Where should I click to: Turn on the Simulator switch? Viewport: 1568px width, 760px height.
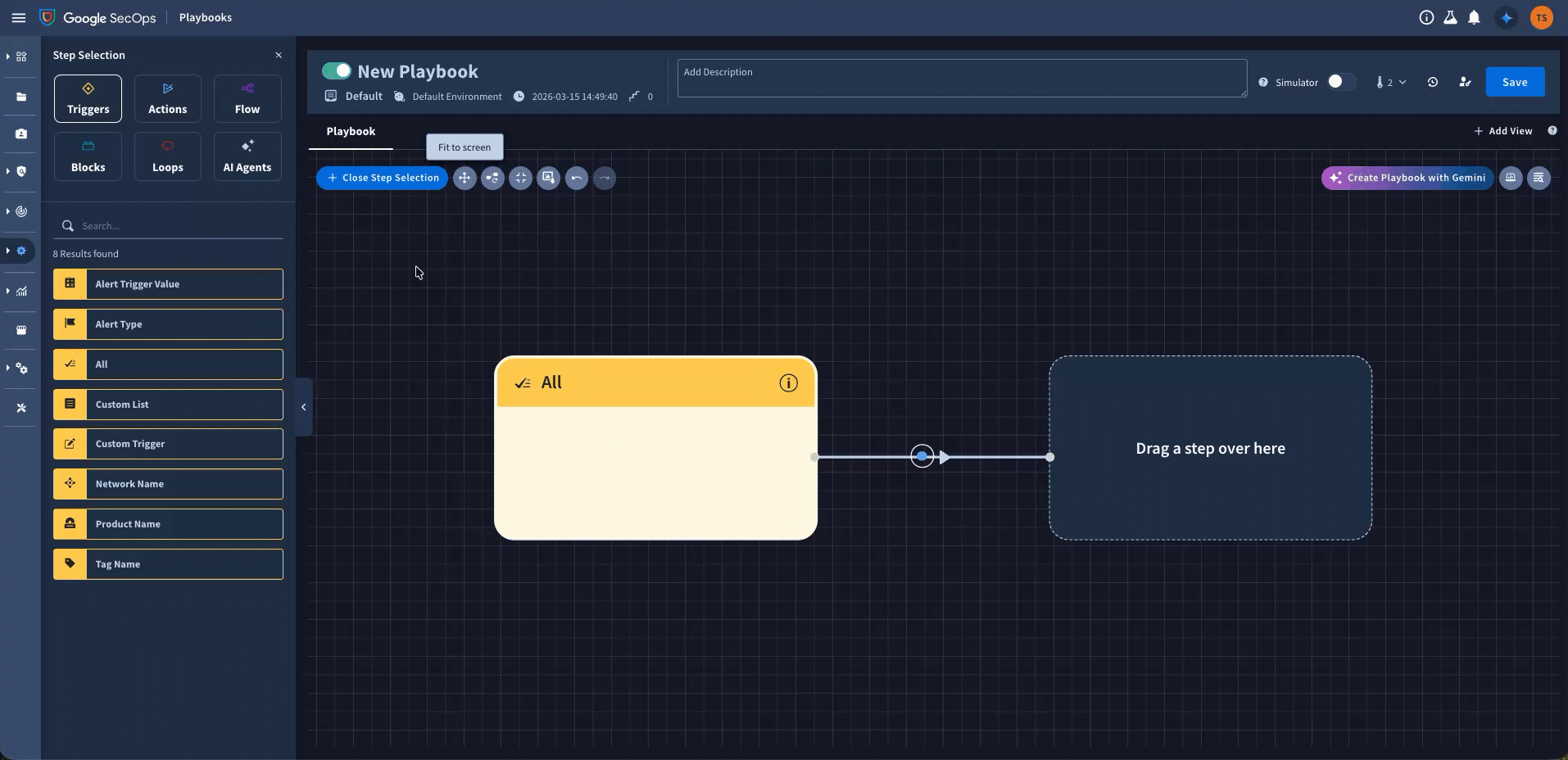tap(1340, 82)
